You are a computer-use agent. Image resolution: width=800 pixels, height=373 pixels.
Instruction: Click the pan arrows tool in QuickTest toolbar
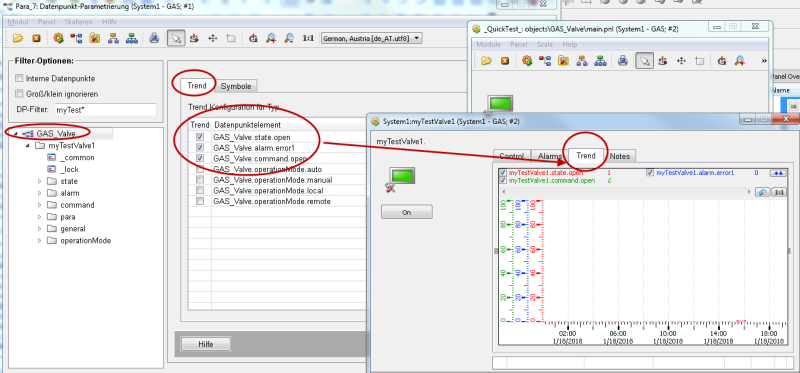point(681,61)
